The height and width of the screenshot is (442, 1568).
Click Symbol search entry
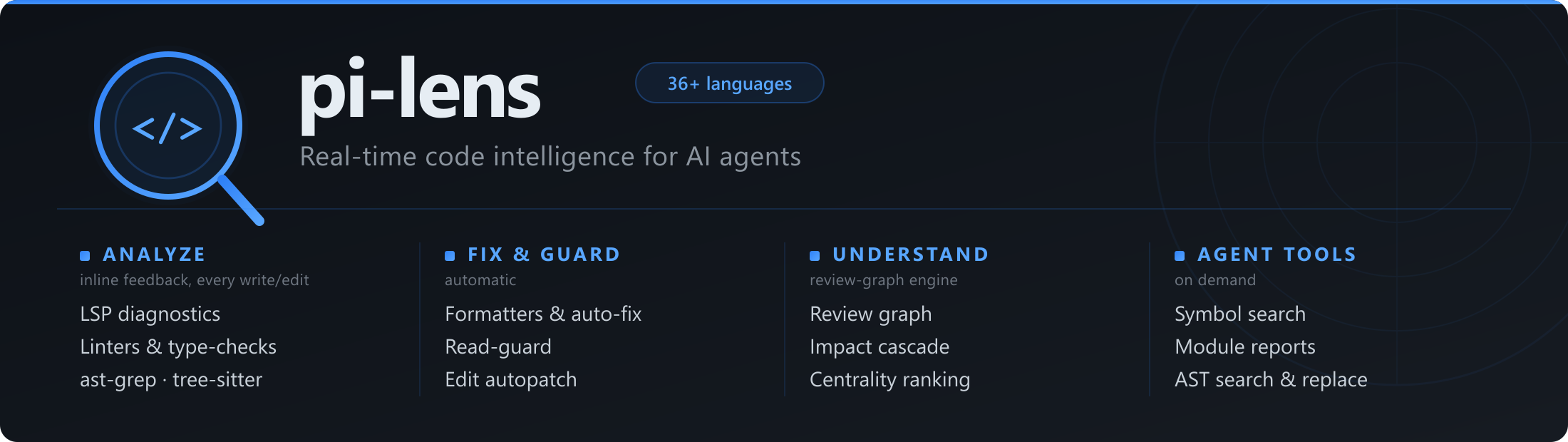(x=1240, y=314)
